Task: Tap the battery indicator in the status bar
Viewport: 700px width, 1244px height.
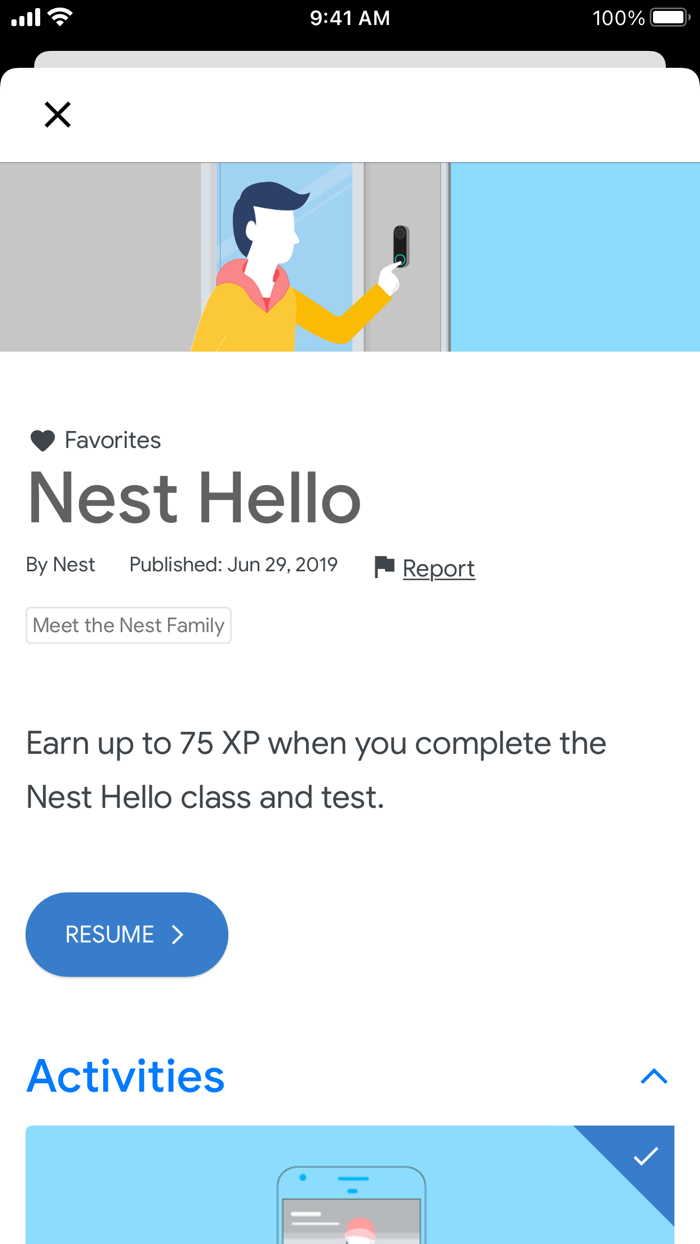Action: 669,16
